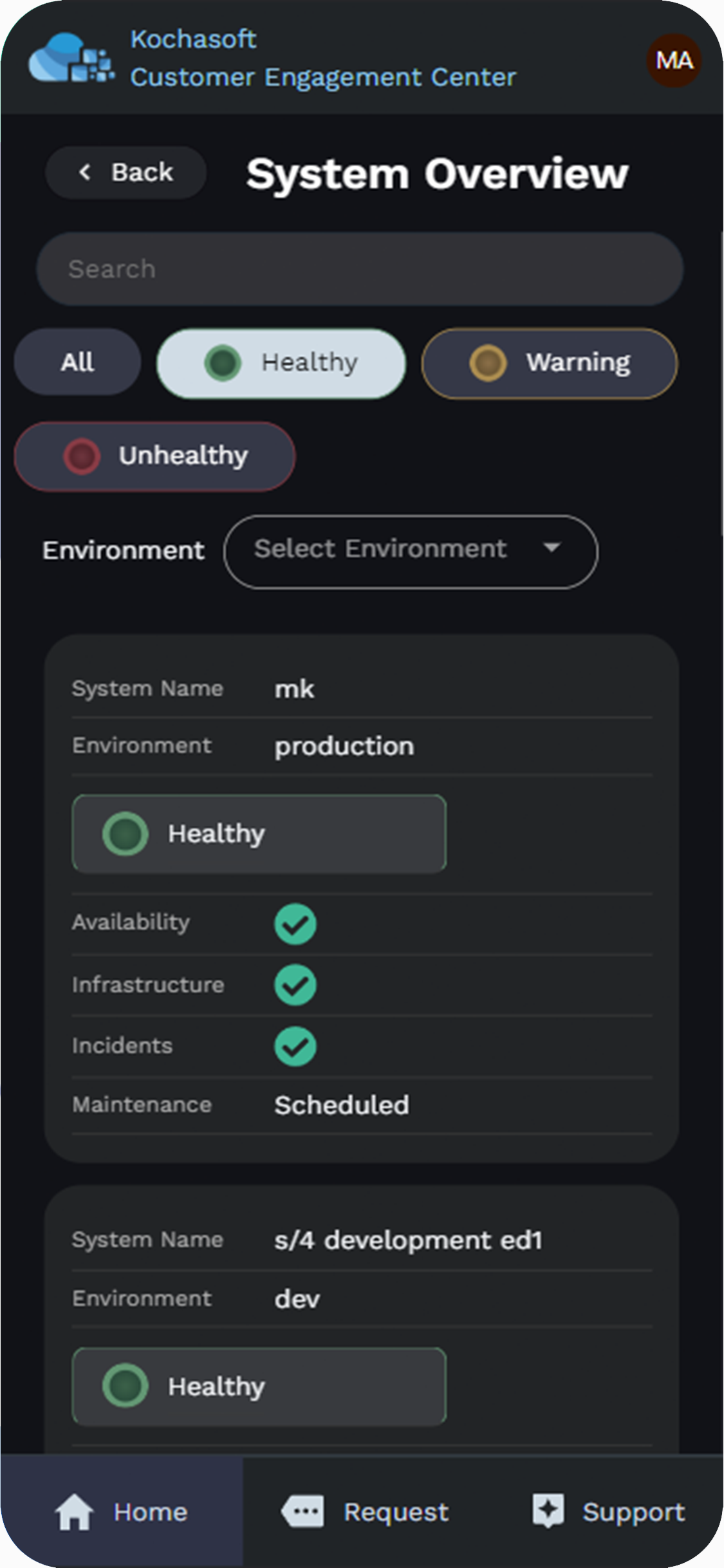Click the Home house icon
The width and height of the screenshot is (724, 1568).
[x=74, y=1511]
